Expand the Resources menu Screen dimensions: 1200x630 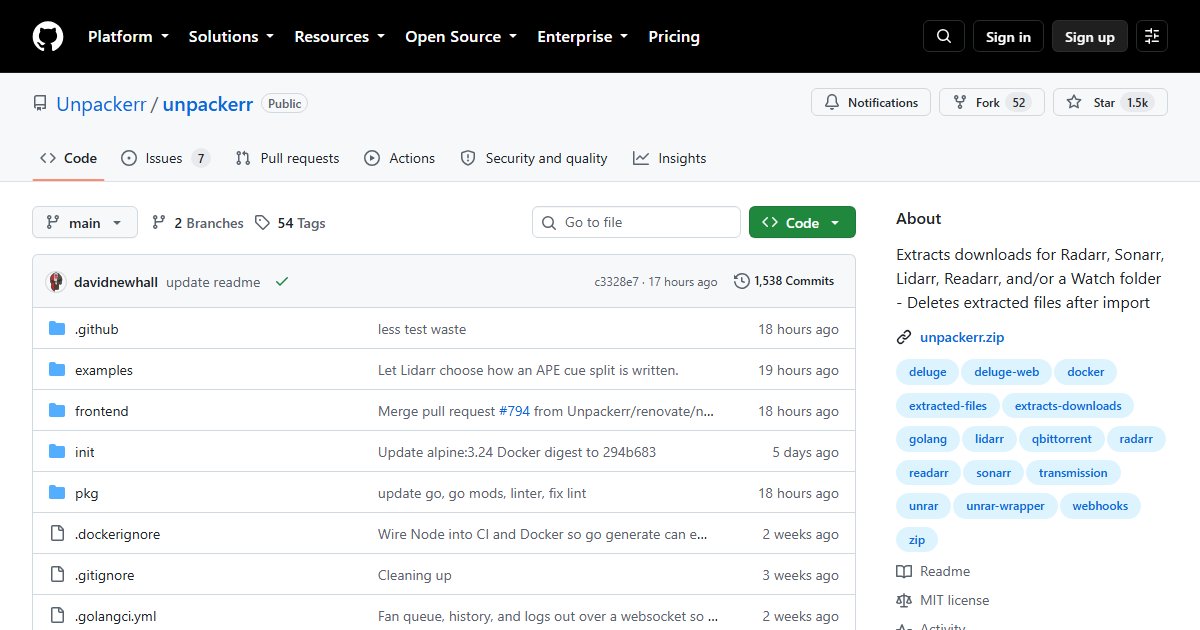pos(339,37)
